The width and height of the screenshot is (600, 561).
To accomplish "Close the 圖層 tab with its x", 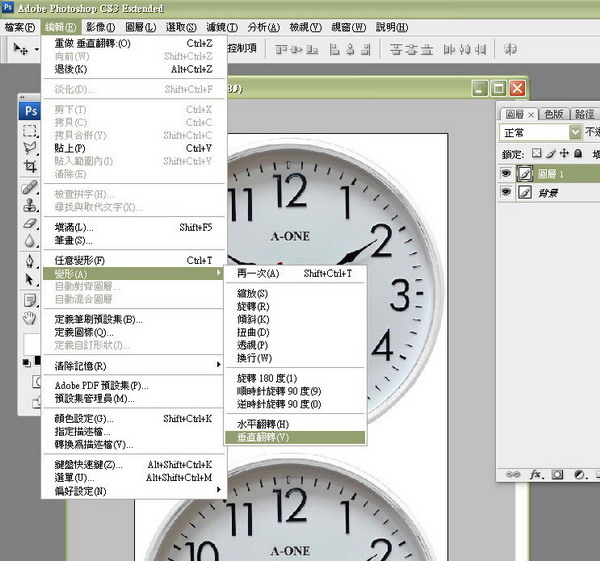I will [x=531, y=114].
